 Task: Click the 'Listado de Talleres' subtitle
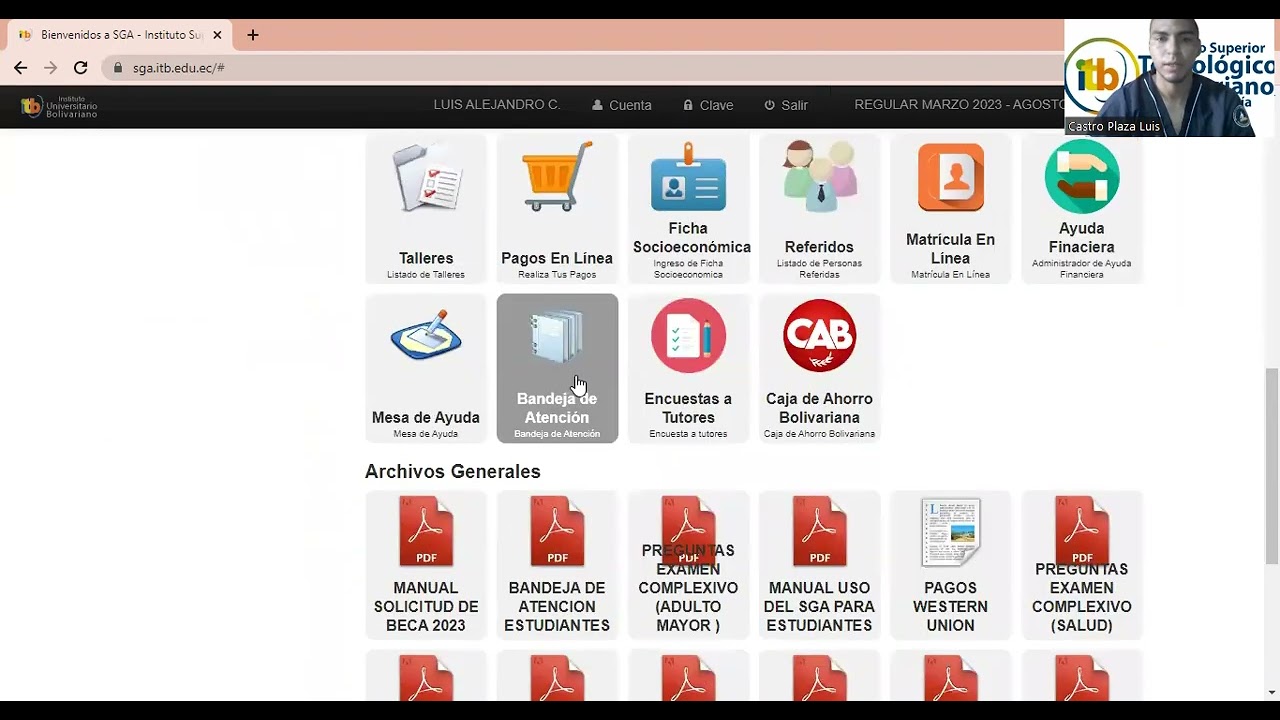426,275
